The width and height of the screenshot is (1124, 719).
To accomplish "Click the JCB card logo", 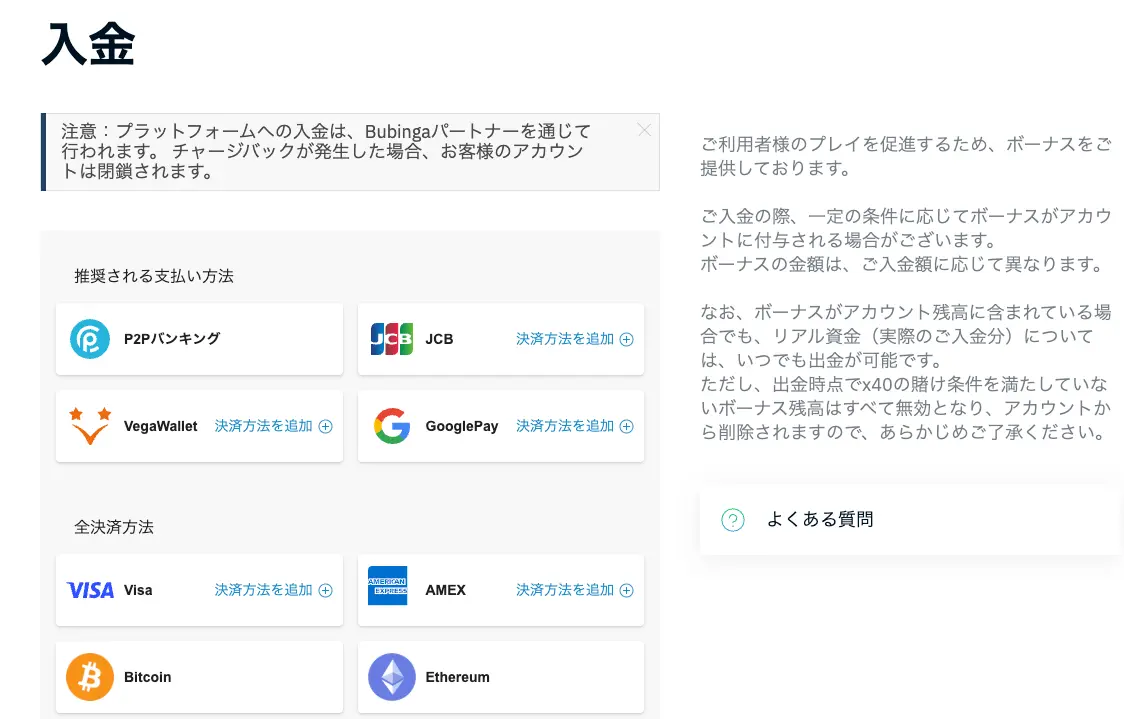I will [x=391, y=339].
